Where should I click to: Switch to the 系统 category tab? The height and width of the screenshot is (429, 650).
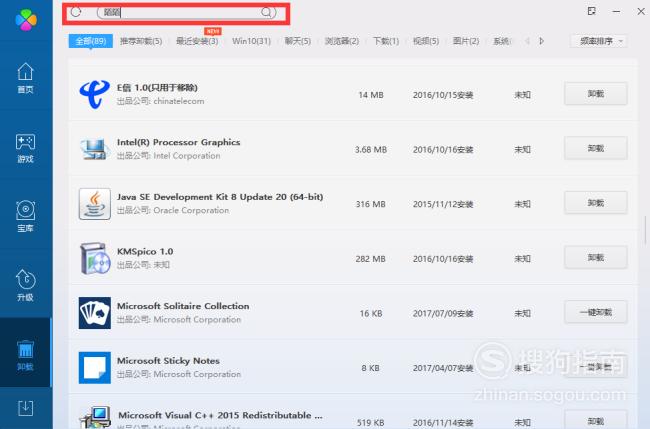pyautogui.click(x=502, y=41)
